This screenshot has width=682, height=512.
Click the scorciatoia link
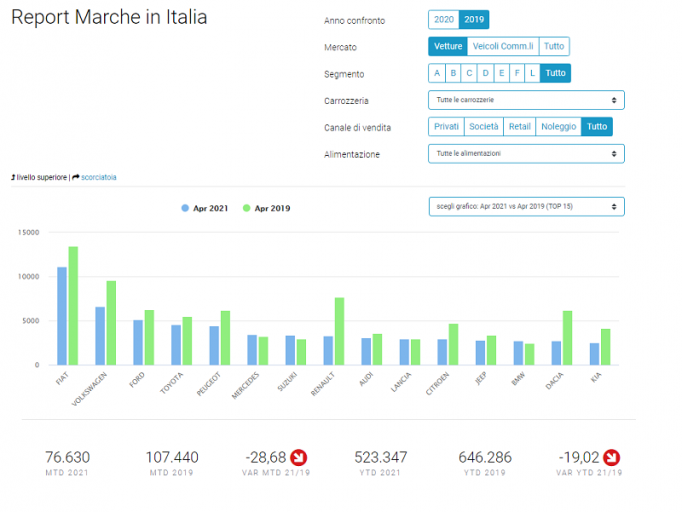point(99,177)
